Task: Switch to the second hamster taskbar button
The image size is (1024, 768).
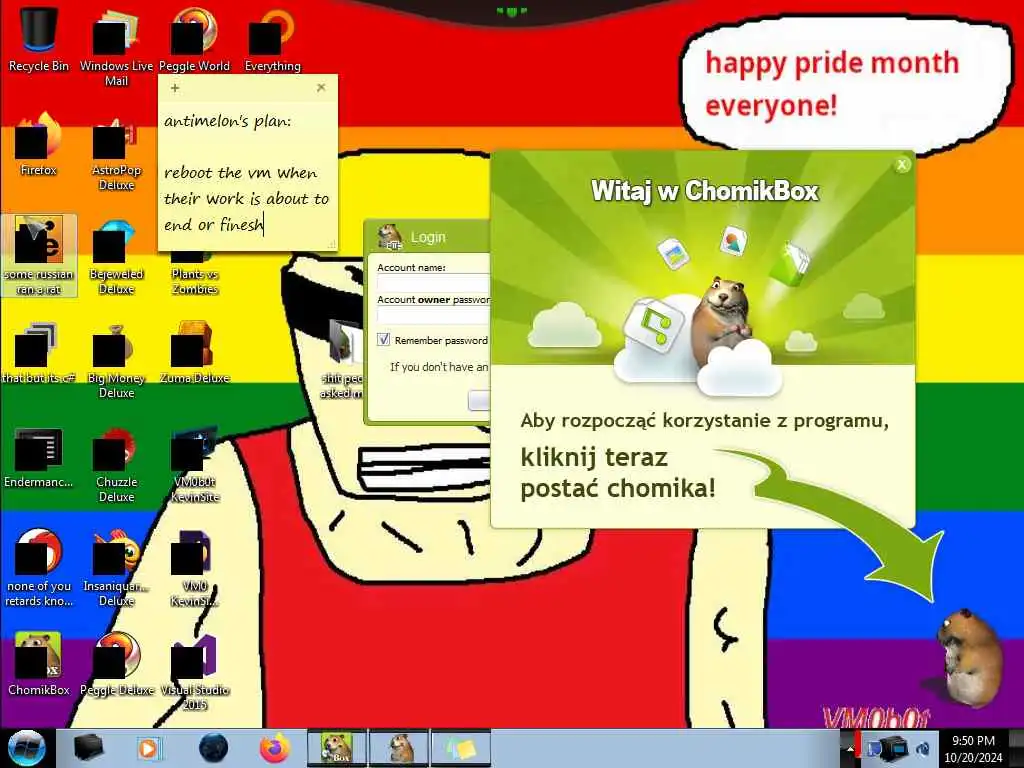Action: pyautogui.click(x=400, y=748)
